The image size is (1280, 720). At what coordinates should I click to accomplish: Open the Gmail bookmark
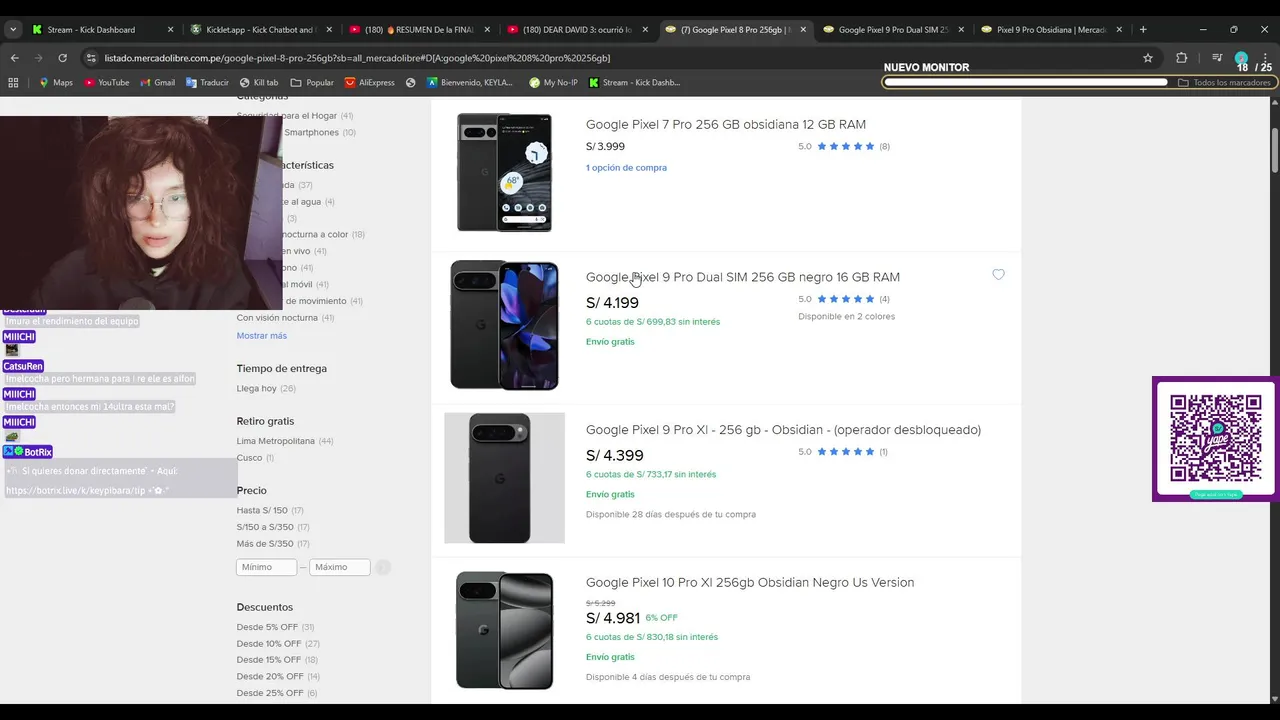click(157, 83)
